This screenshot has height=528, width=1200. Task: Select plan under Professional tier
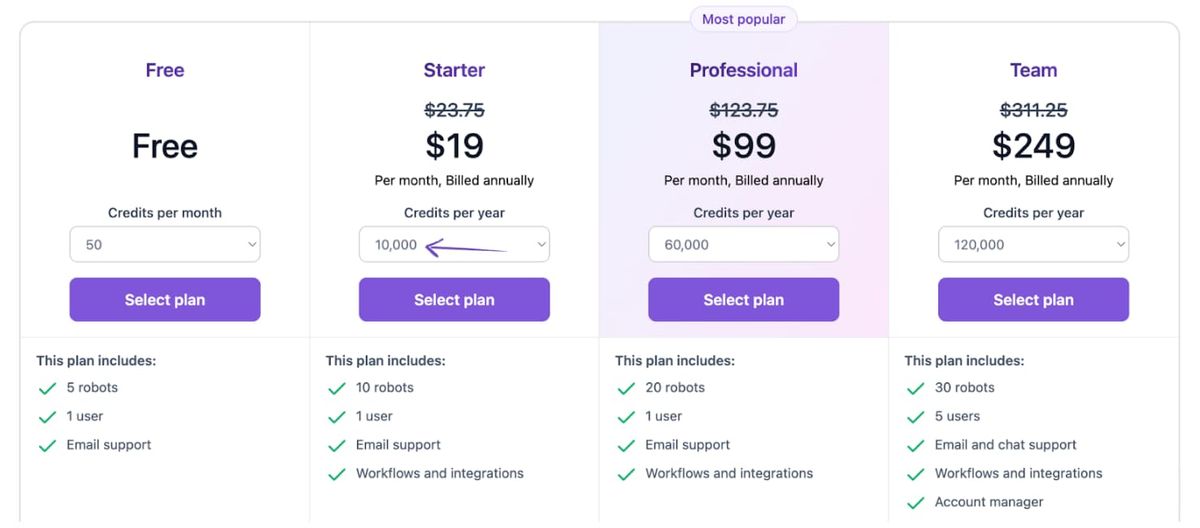743,300
